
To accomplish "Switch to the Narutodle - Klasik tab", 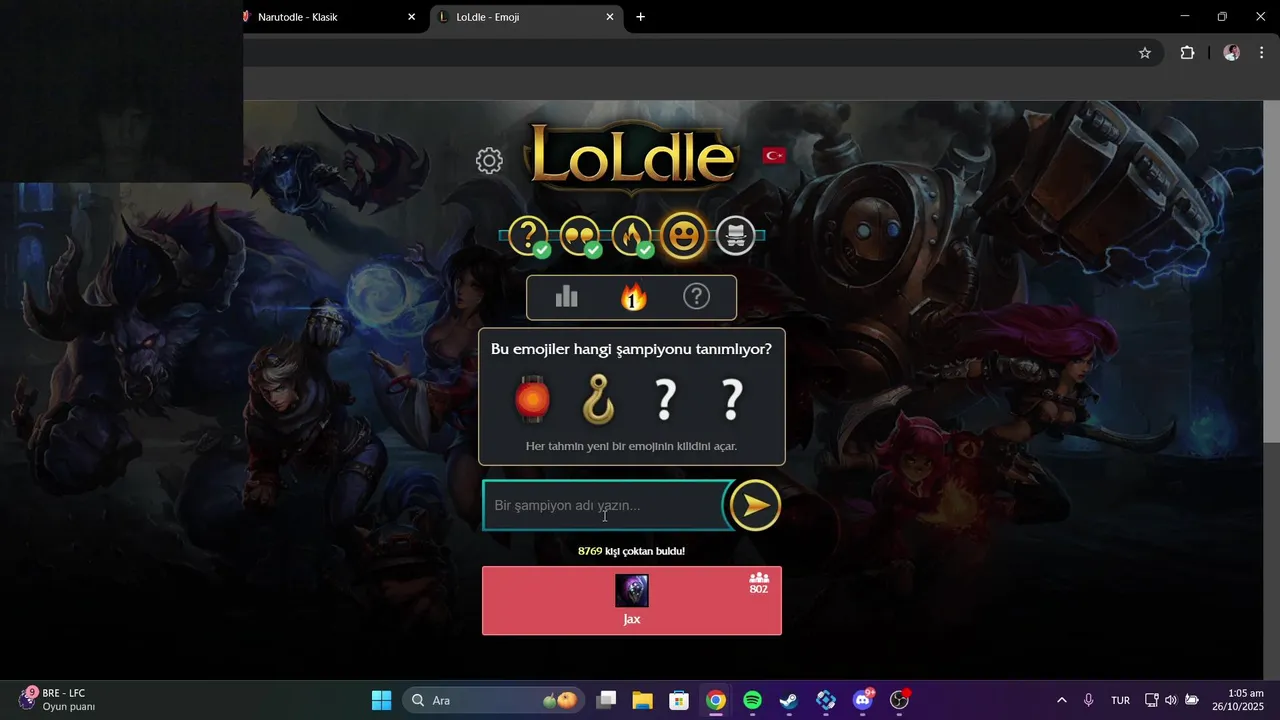I will coord(322,17).
